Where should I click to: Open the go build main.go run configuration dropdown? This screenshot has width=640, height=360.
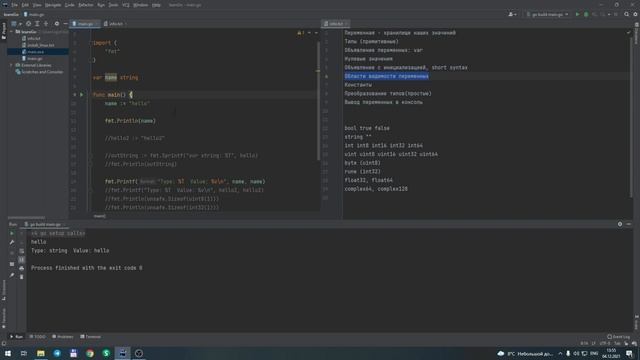pos(547,14)
